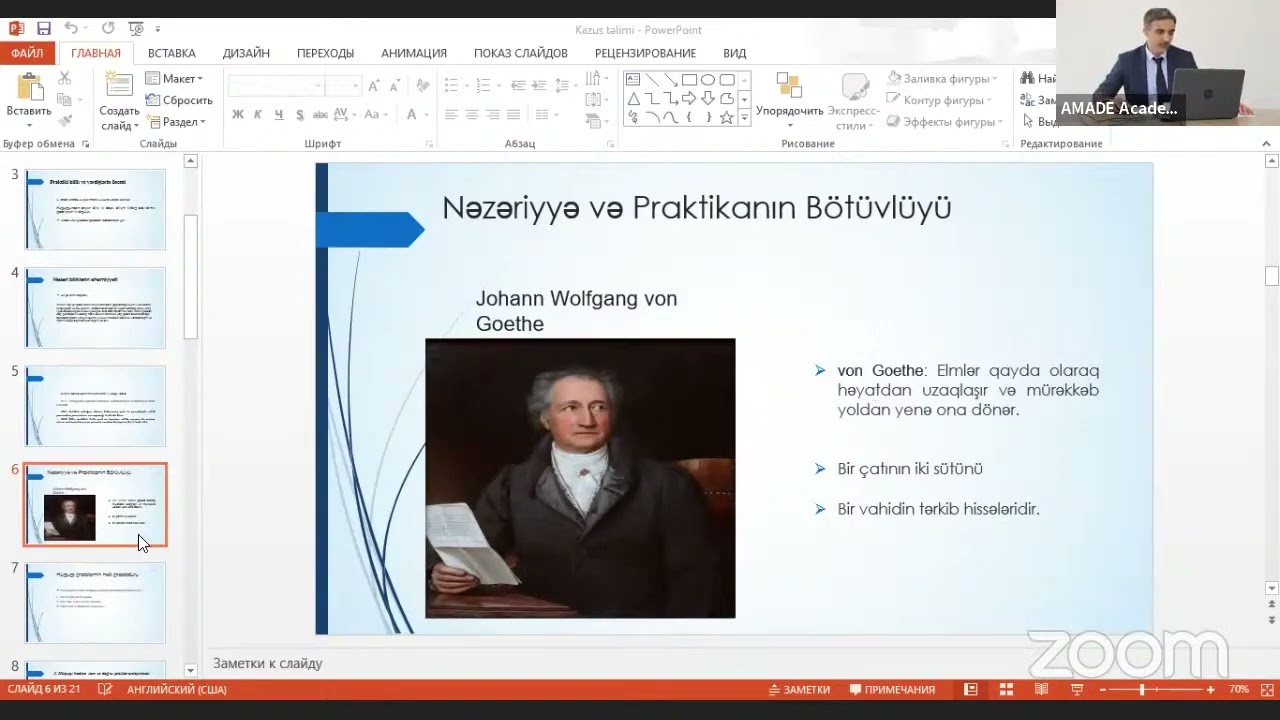Click the zoom slider handle
Screen dimensions: 1280x720
pos(1142,690)
